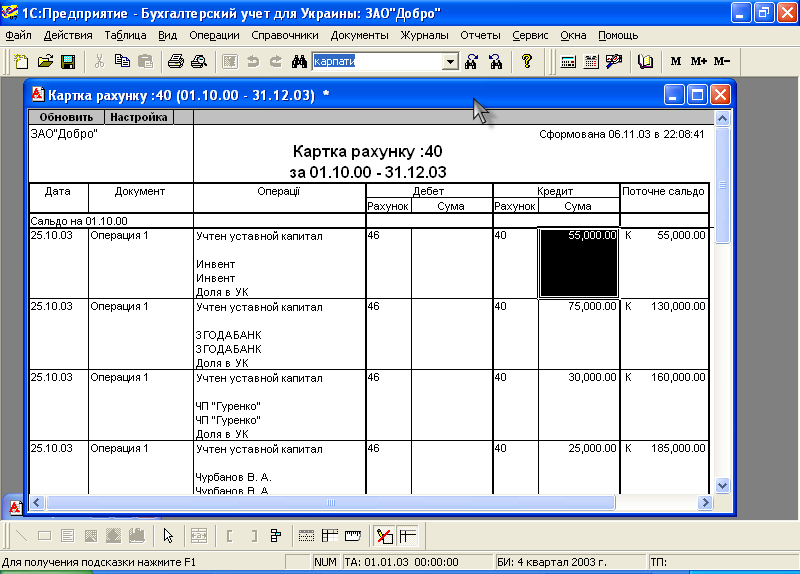Click the Настройка button

point(139,117)
